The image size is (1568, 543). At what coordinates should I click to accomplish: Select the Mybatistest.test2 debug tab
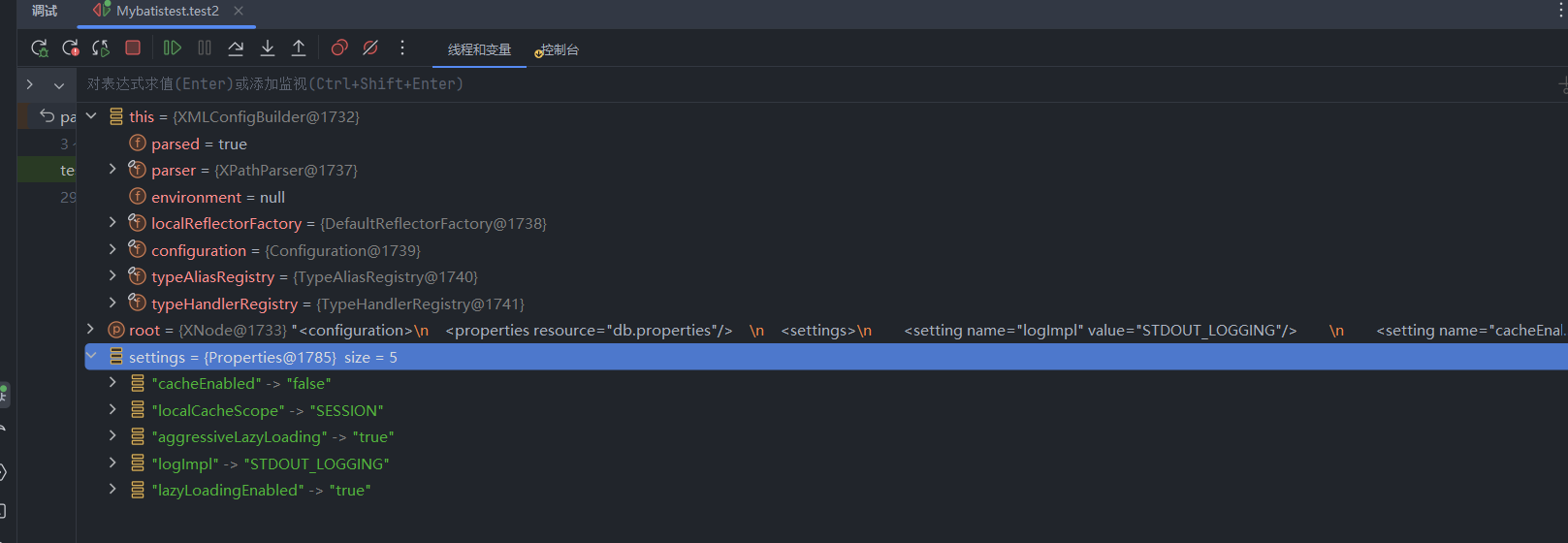coord(167,11)
